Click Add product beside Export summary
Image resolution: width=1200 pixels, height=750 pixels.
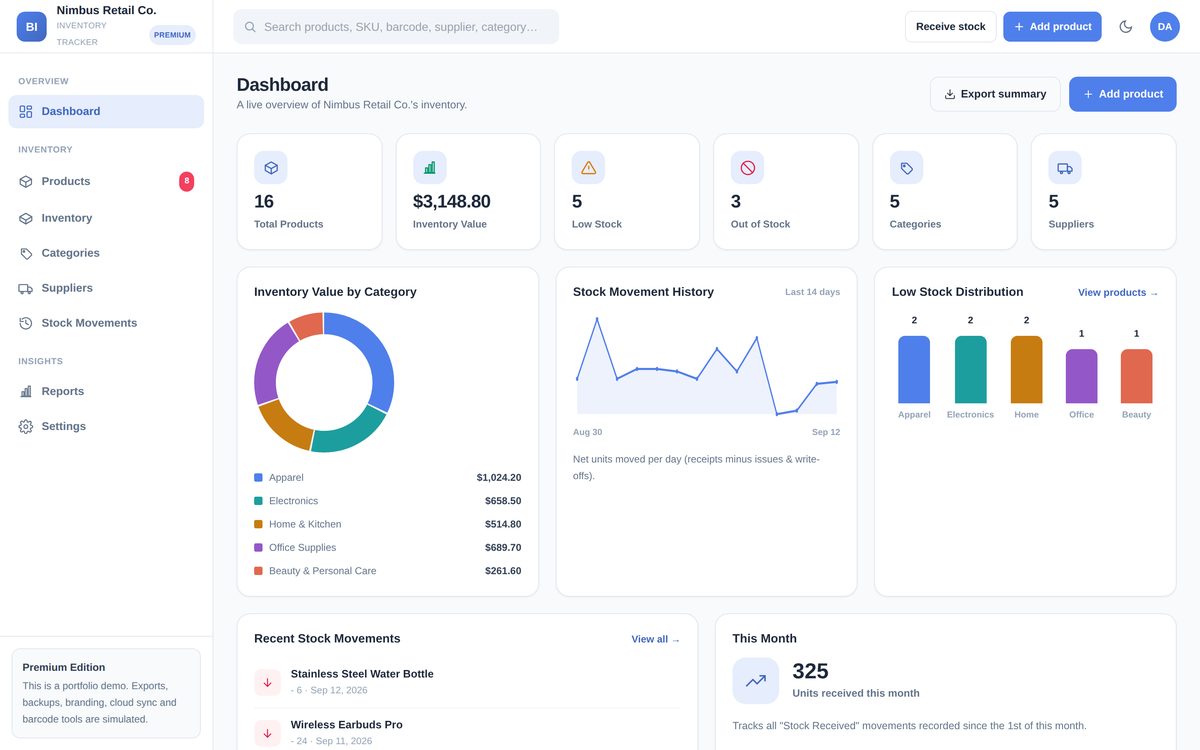tap(1123, 94)
